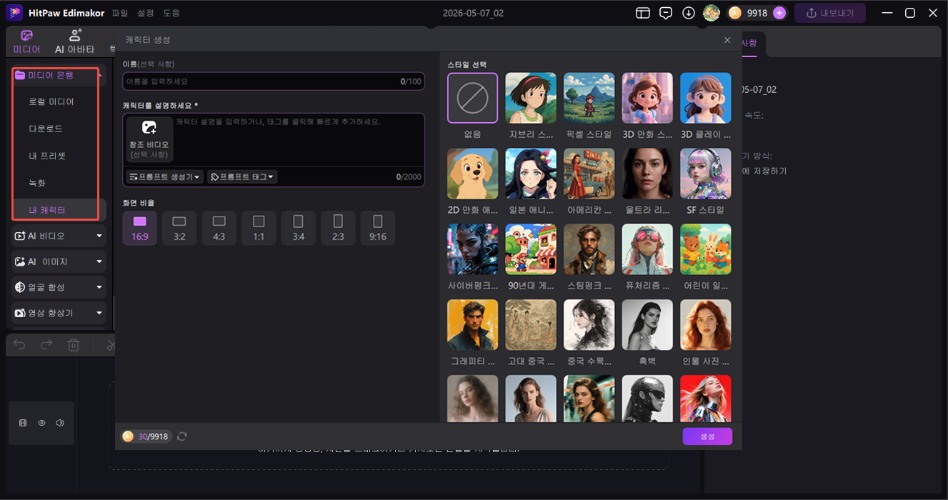Open the download center icon

click(688, 13)
